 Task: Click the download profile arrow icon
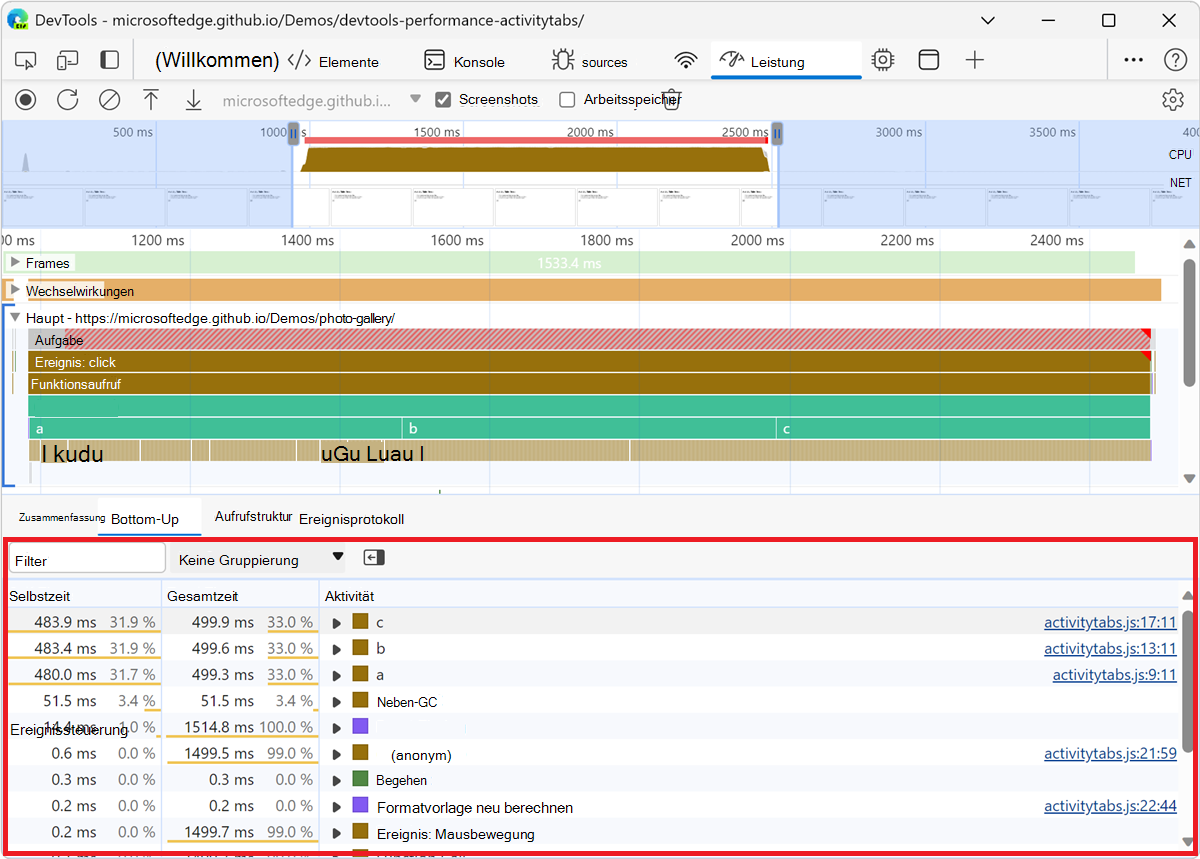[193, 99]
